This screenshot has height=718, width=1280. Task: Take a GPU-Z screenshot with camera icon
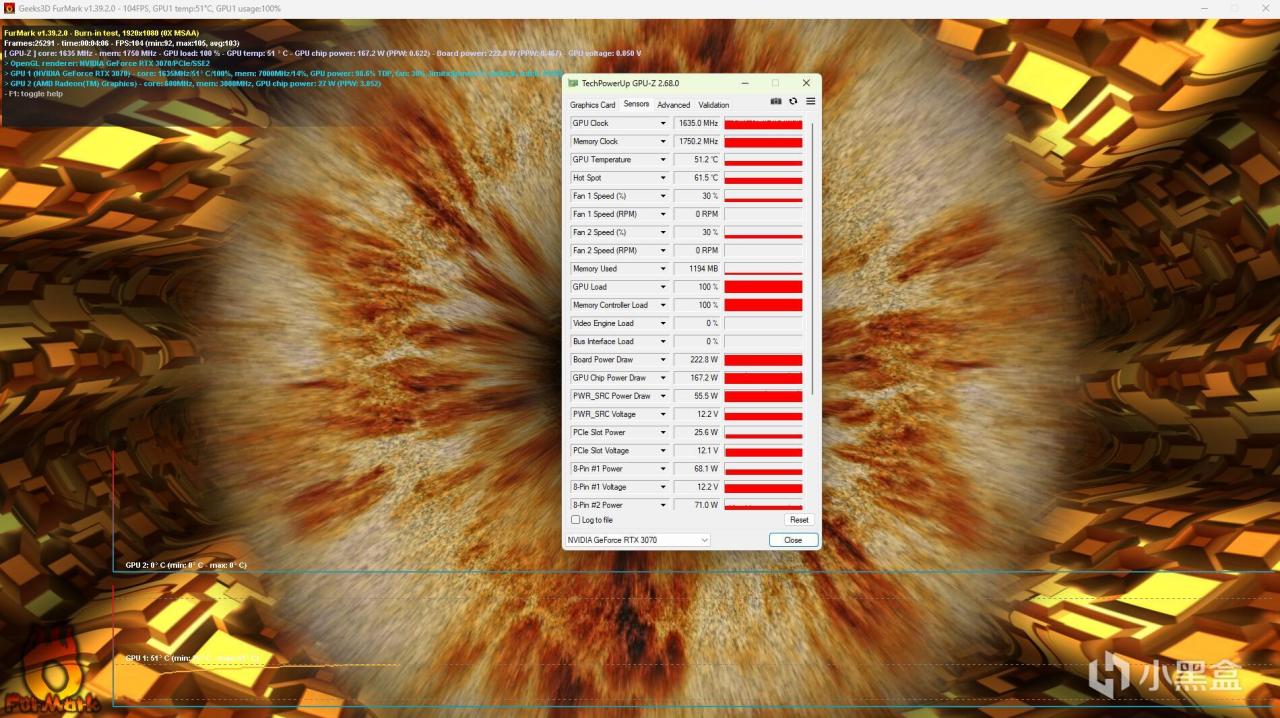[776, 101]
